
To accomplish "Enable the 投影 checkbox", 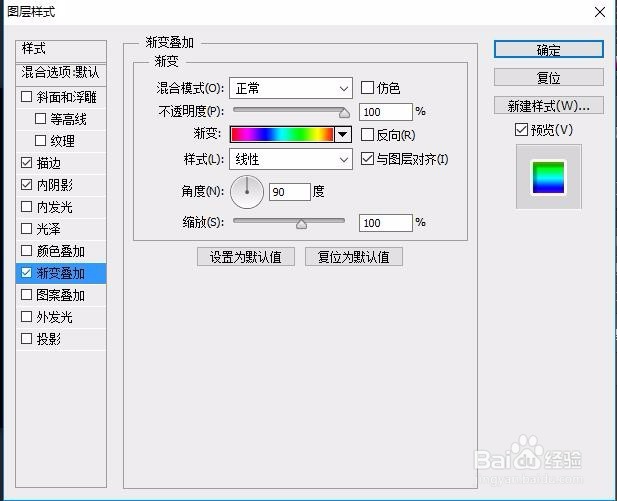I will pyautogui.click(x=26, y=338).
